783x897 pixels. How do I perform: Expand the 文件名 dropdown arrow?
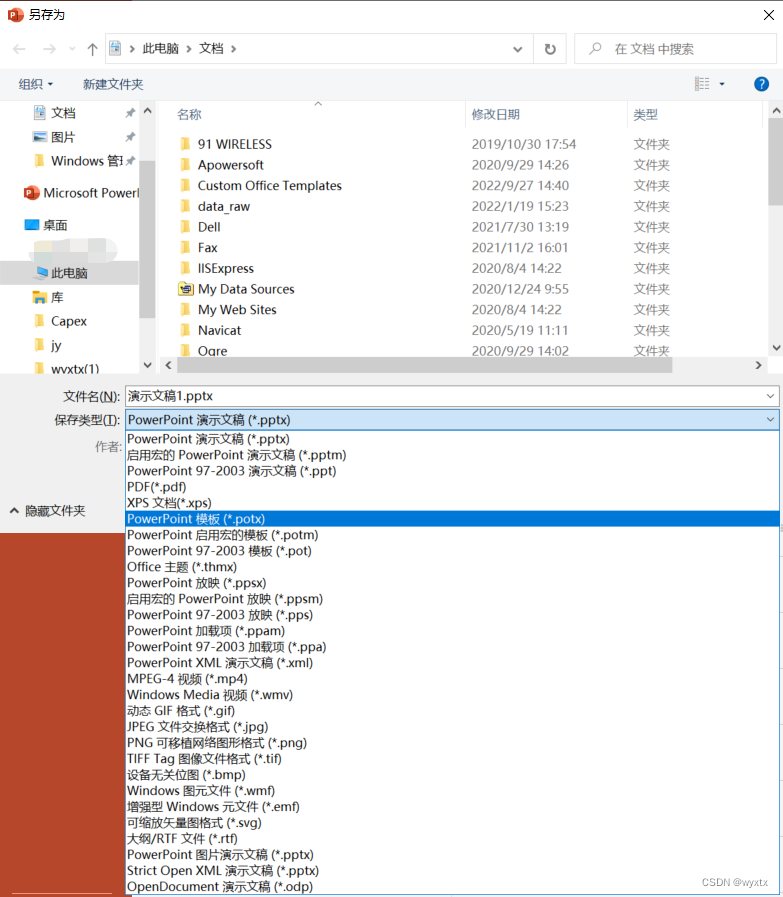(x=770, y=396)
